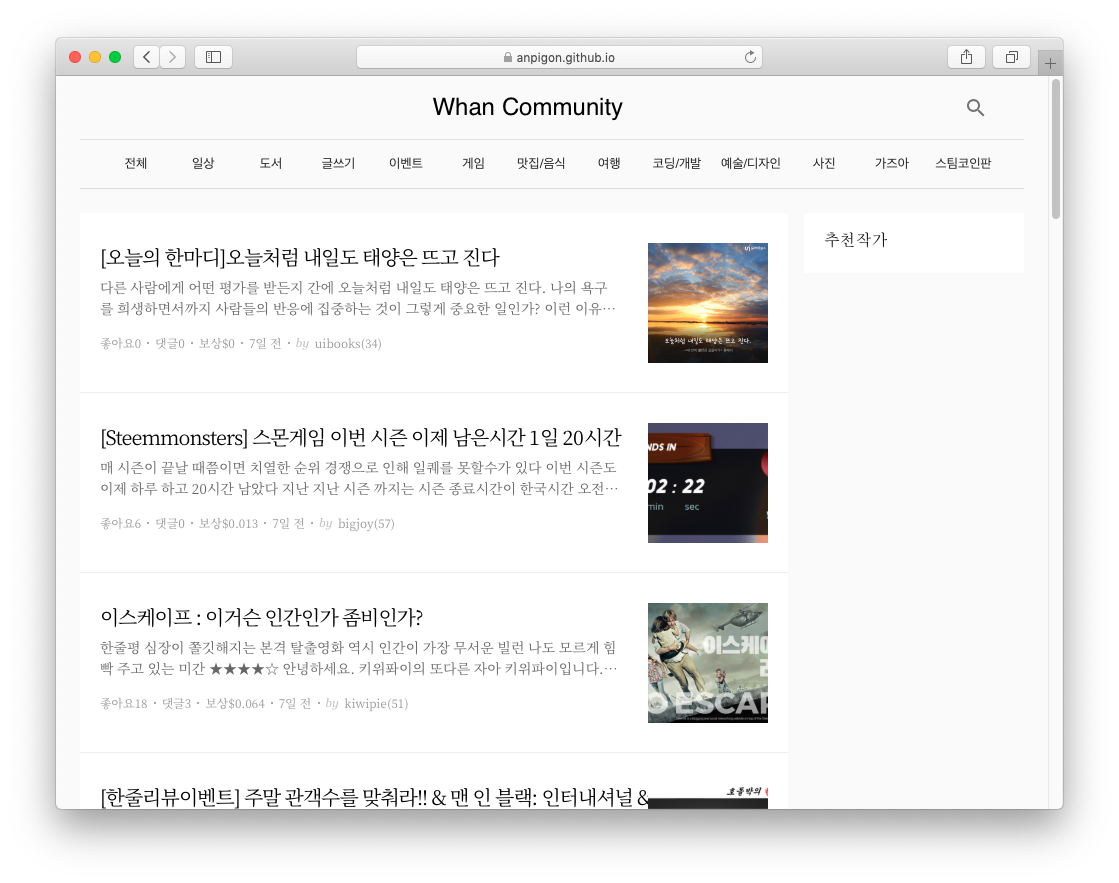Reload the page using the refresh icon
1119x883 pixels.
(750, 57)
